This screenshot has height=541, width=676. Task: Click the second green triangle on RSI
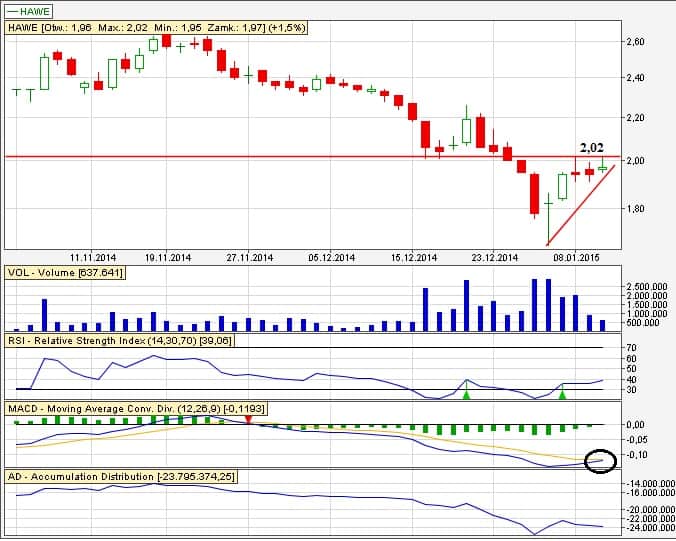(x=563, y=395)
